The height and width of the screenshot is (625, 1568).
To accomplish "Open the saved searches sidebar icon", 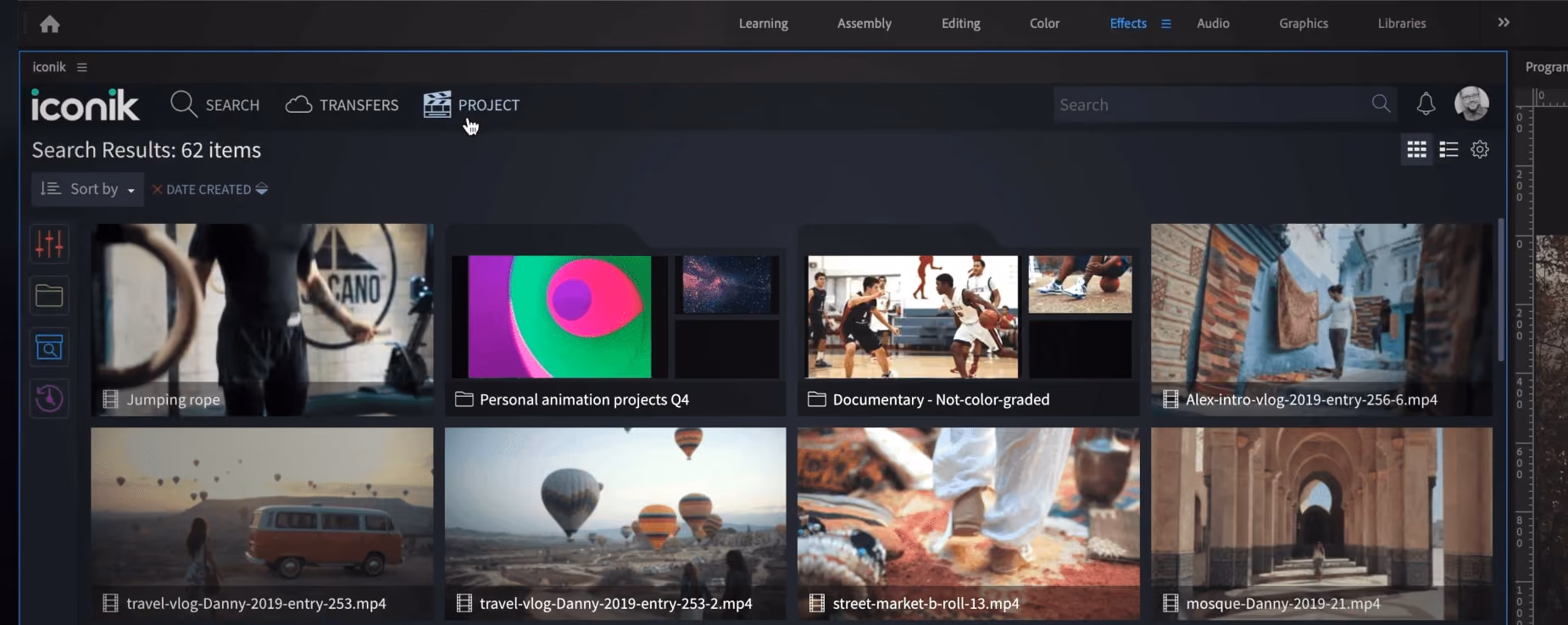I will (x=49, y=347).
